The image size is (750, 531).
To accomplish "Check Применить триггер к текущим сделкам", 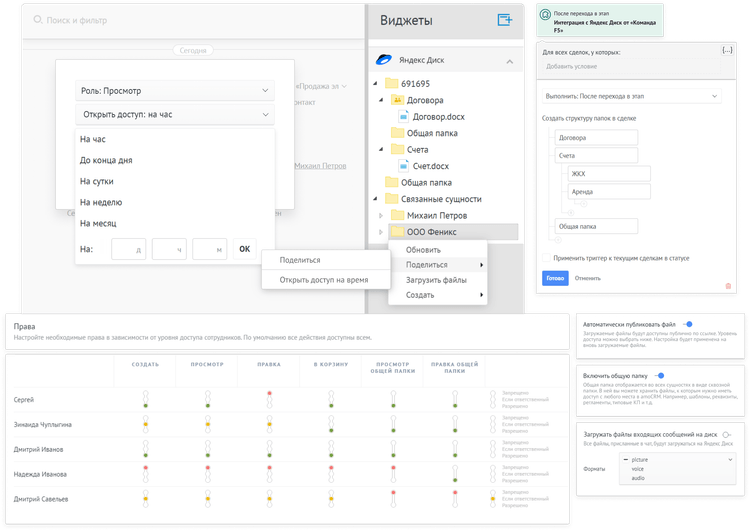I will click(547, 257).
